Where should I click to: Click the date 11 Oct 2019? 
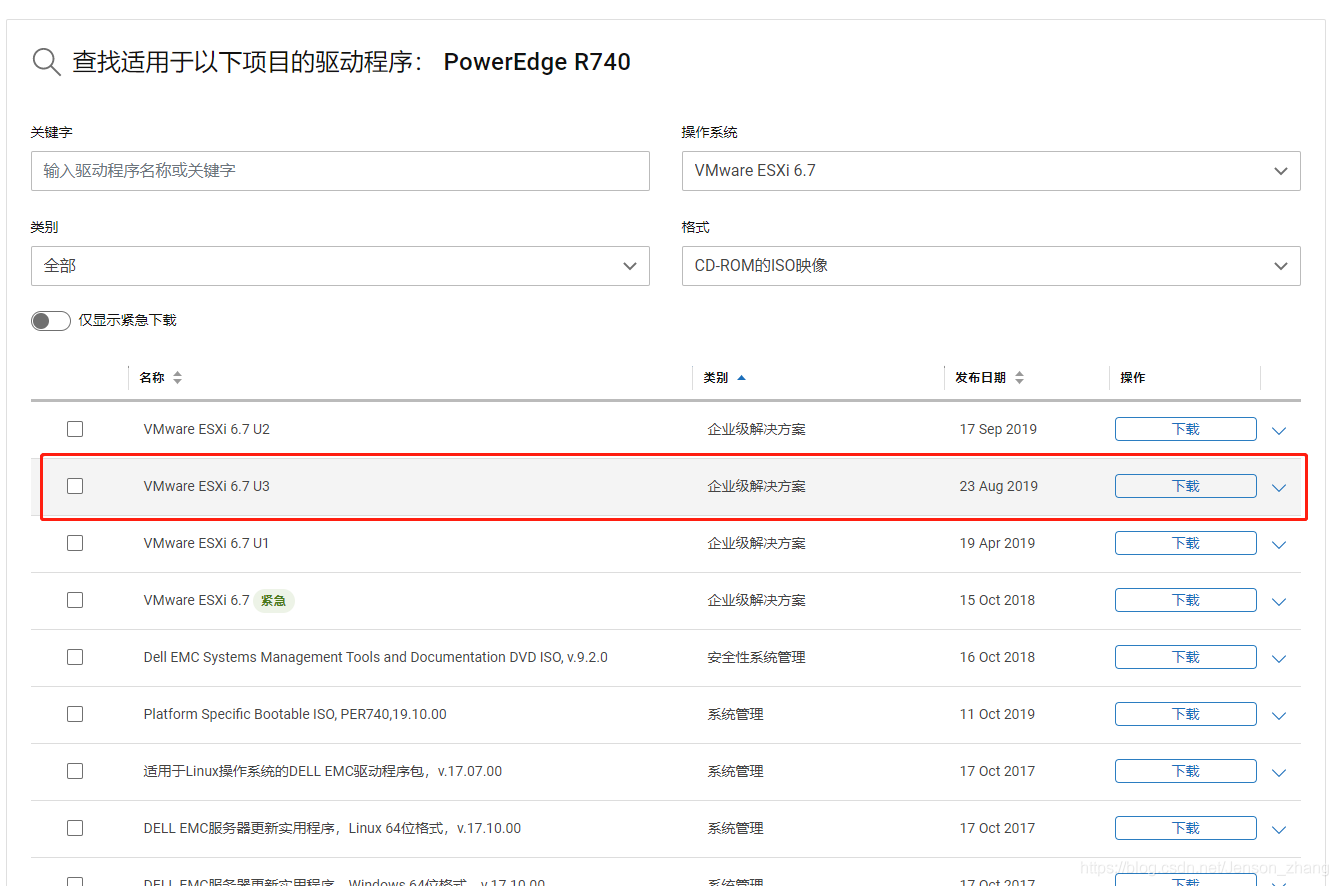[997, 714]
